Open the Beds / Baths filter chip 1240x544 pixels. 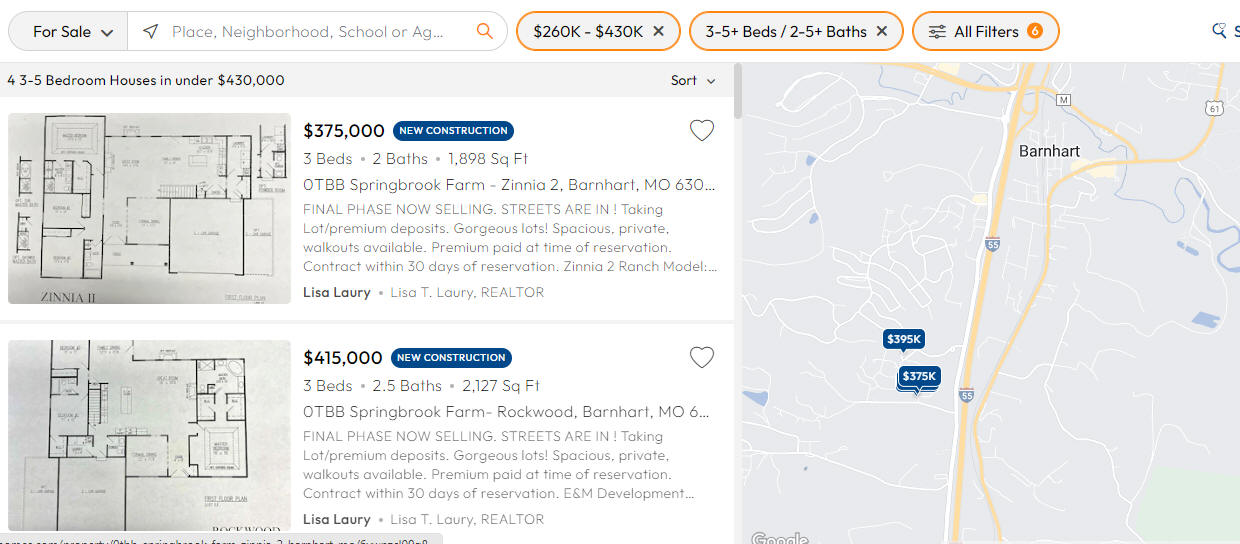click(x=786, y=31)
